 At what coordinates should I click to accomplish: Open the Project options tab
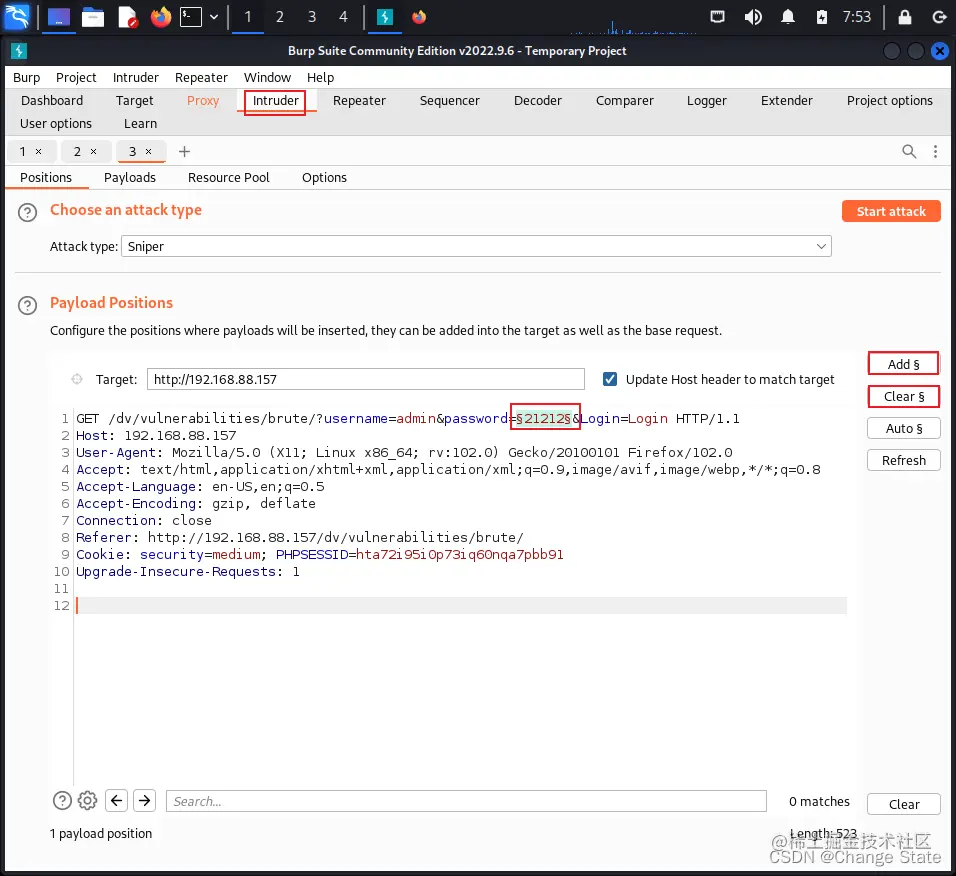890,101
